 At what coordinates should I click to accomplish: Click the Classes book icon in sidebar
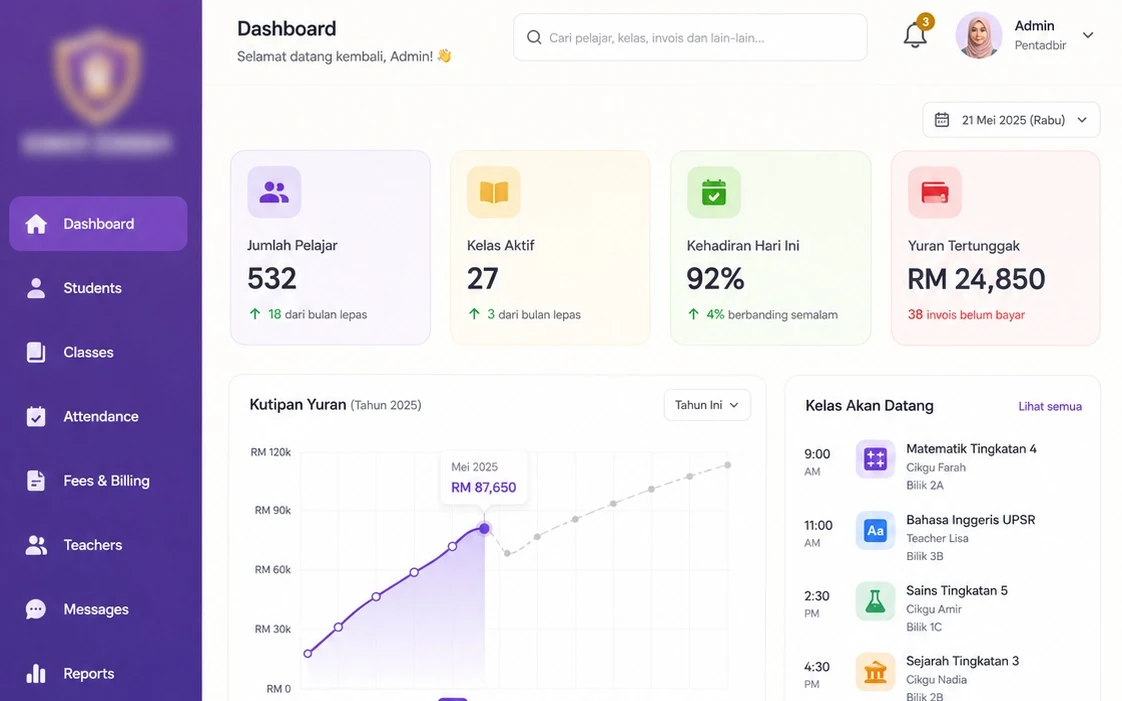point(36,352)
